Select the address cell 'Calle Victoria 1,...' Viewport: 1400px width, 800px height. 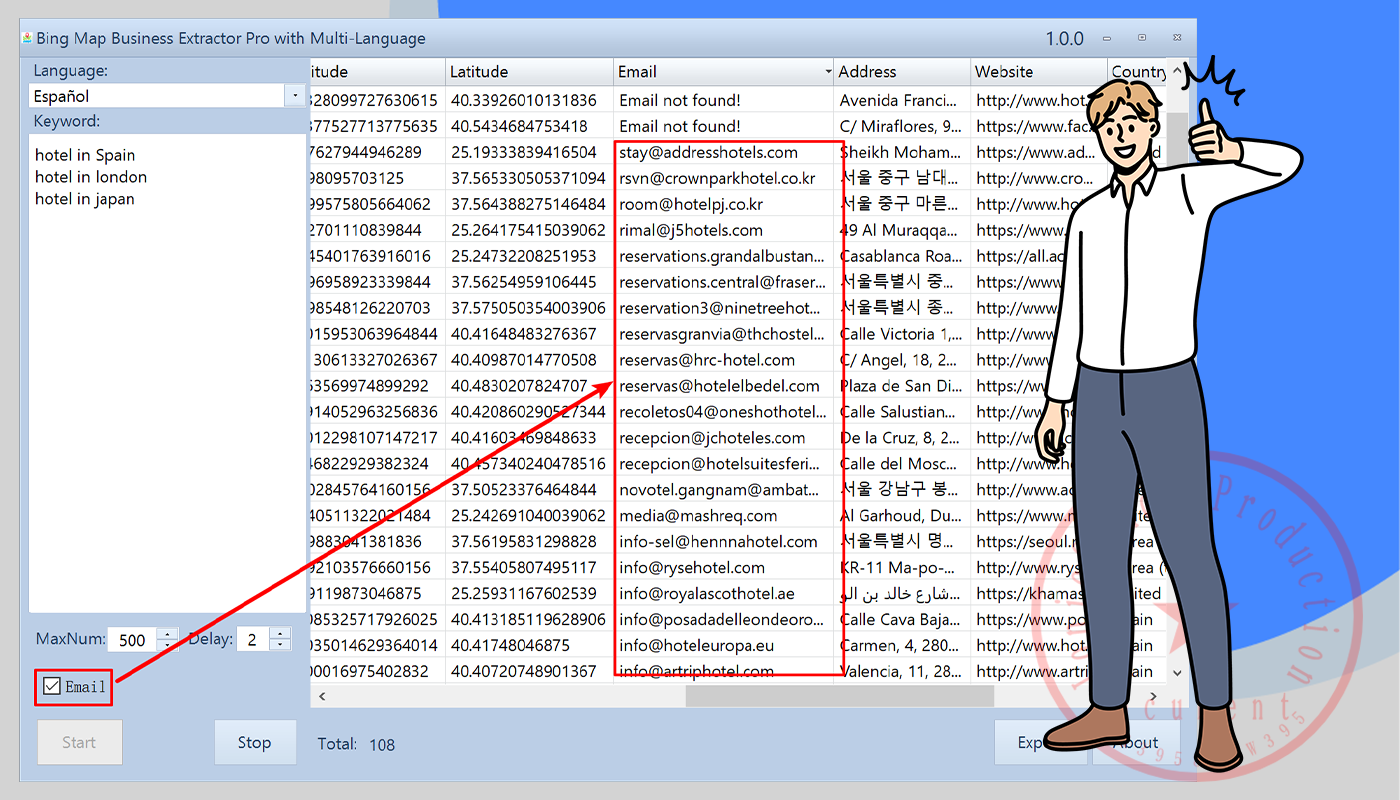903,334
